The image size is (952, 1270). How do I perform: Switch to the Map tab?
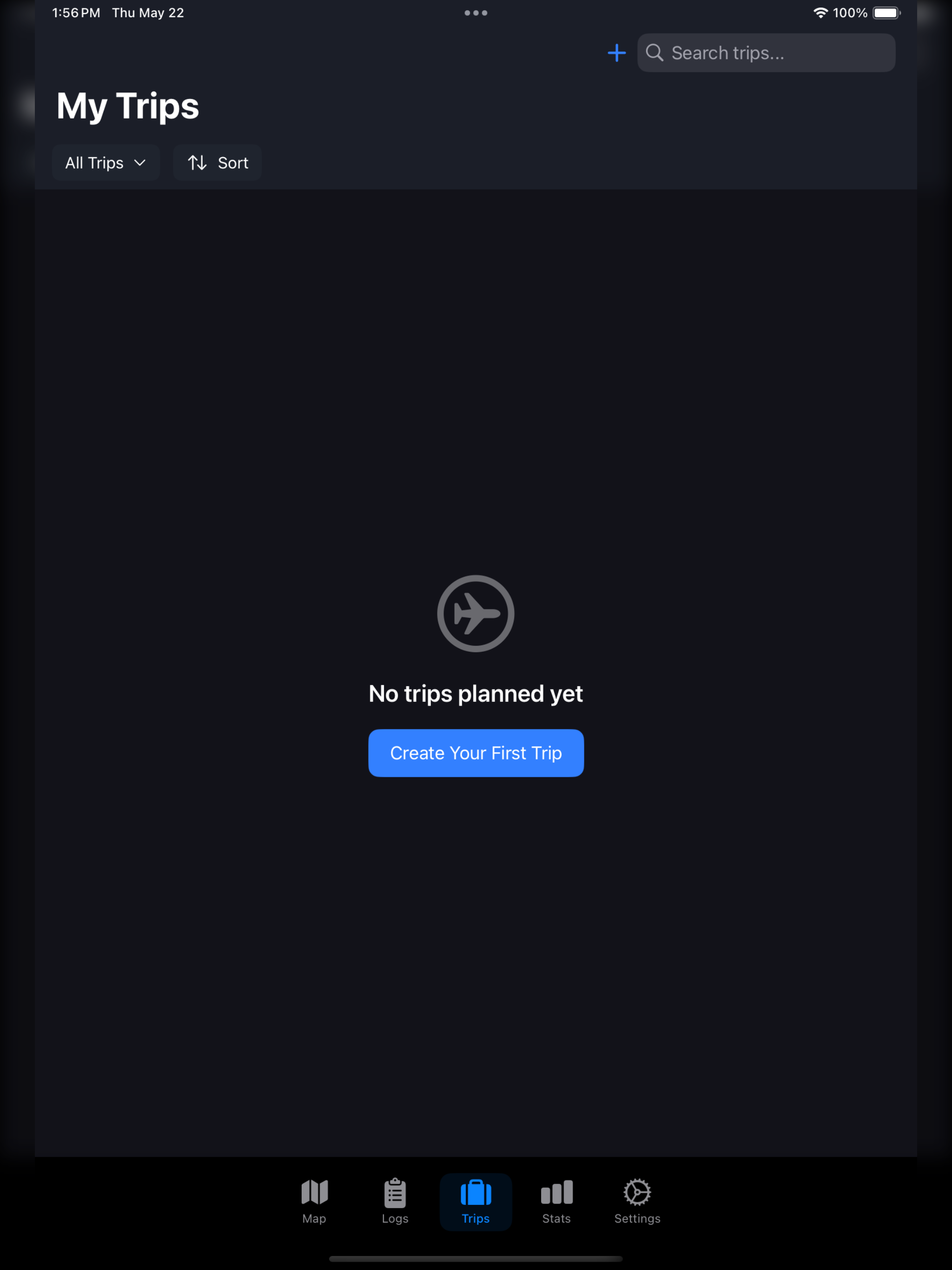[315, 1202]
